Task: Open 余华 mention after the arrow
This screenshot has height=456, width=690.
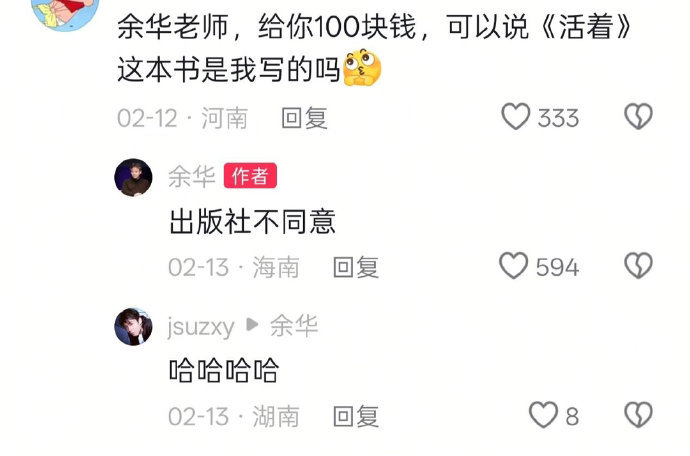Action: (x=294, y=326)
